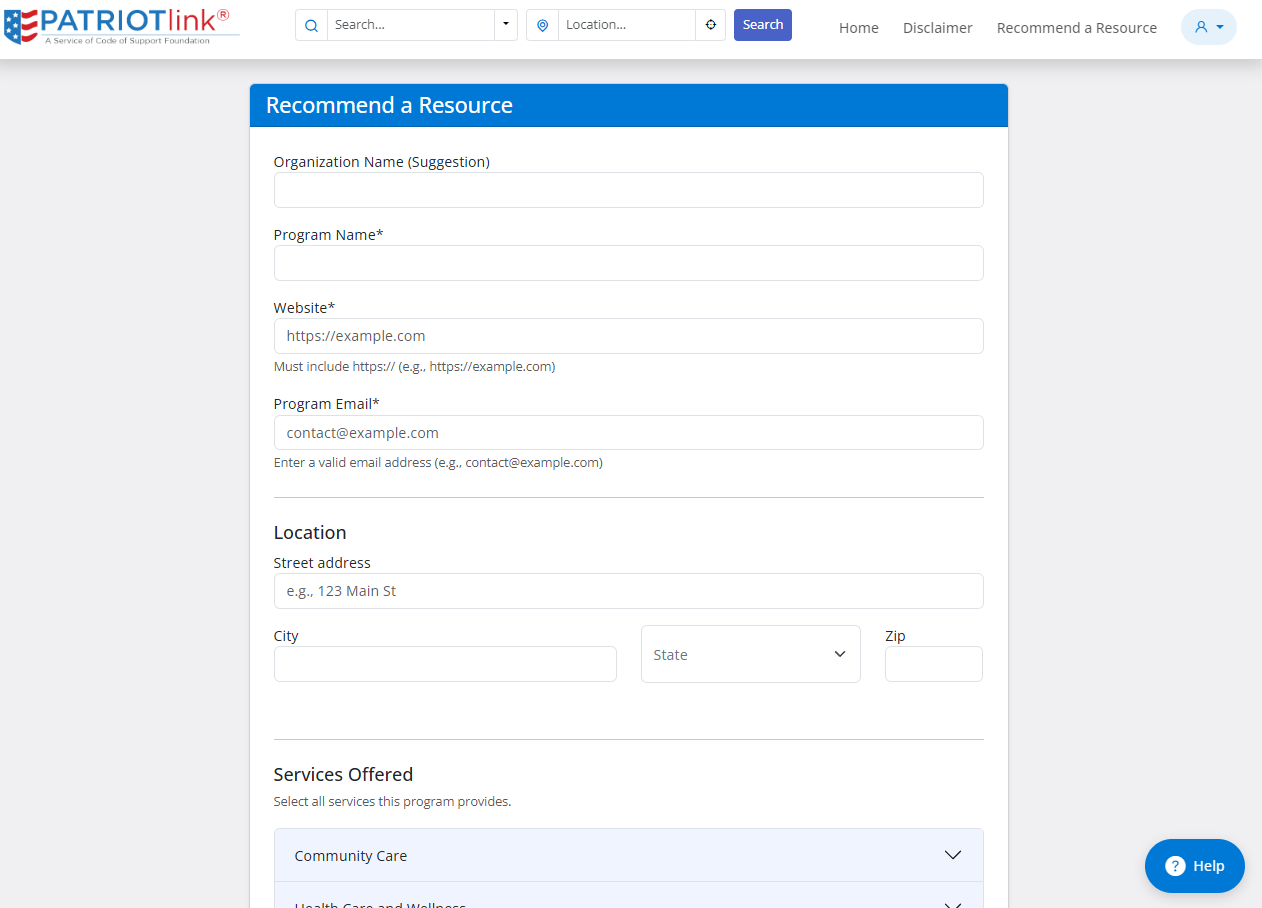Click the Zip code field
1262x908 pixels.
pos(933,664)
